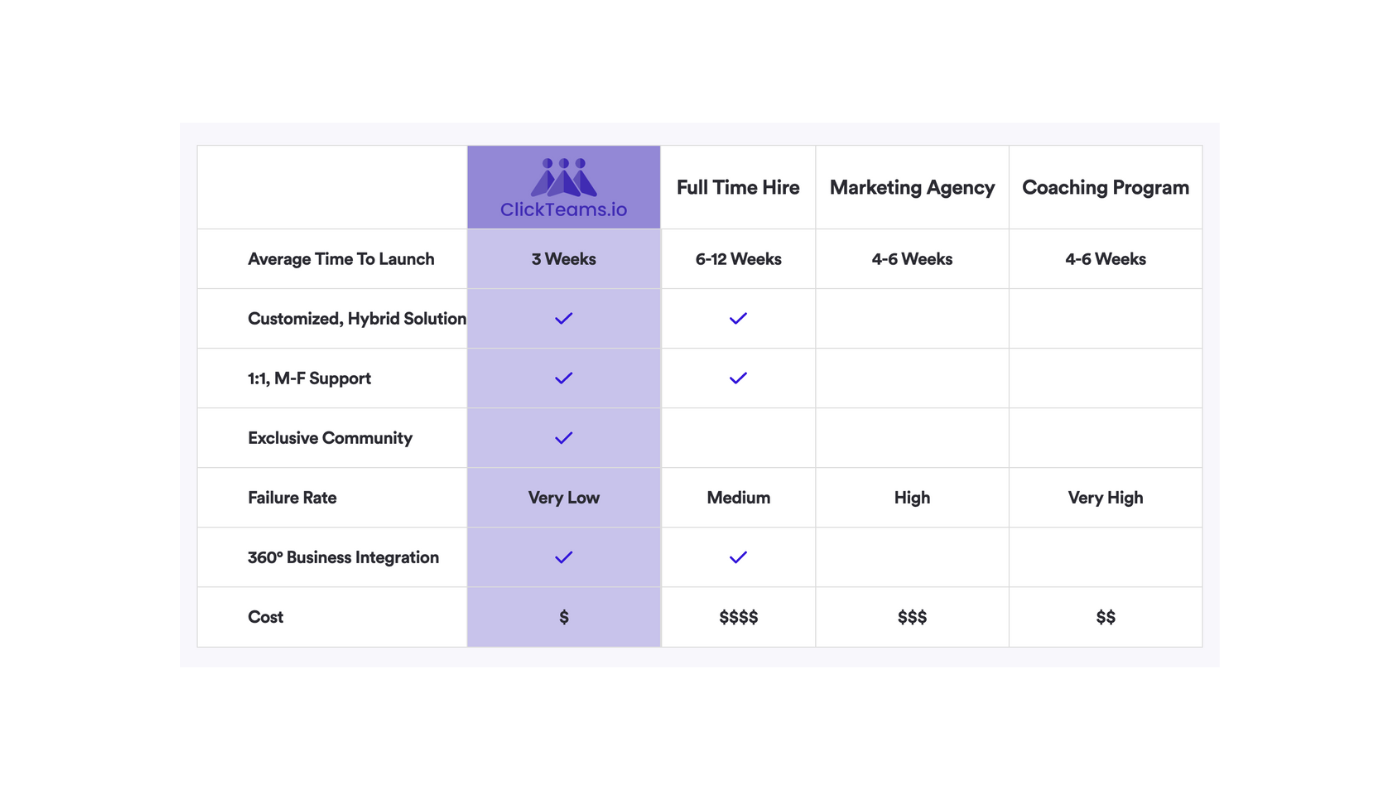Select the Coaching Program column header
This screenshot has width=1400, height=790.
coord(1105,187)
